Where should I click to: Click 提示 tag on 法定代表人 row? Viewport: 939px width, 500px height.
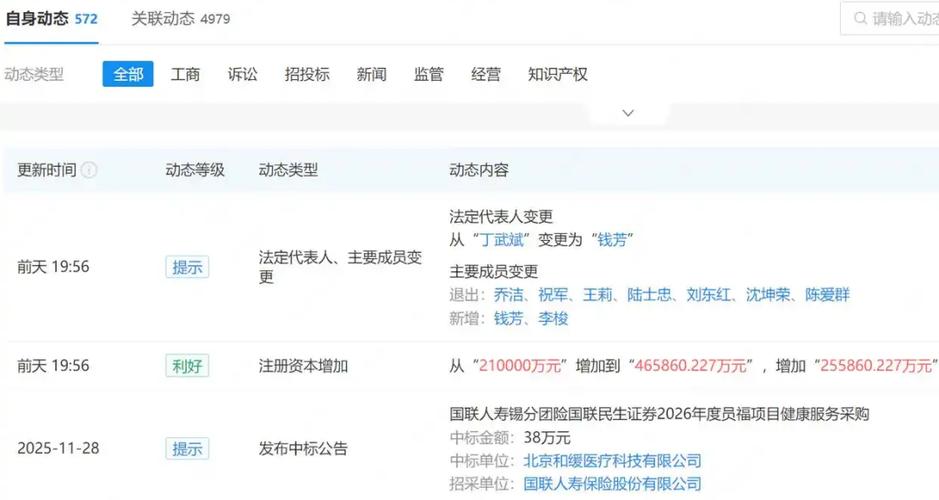click(187, 267)
